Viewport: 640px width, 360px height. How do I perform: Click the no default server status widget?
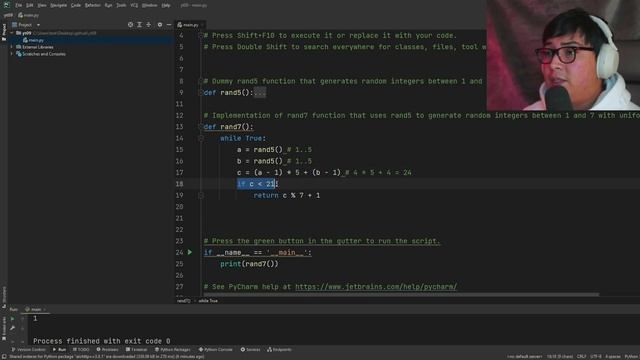pyautogui.click(x=524, y=357)
